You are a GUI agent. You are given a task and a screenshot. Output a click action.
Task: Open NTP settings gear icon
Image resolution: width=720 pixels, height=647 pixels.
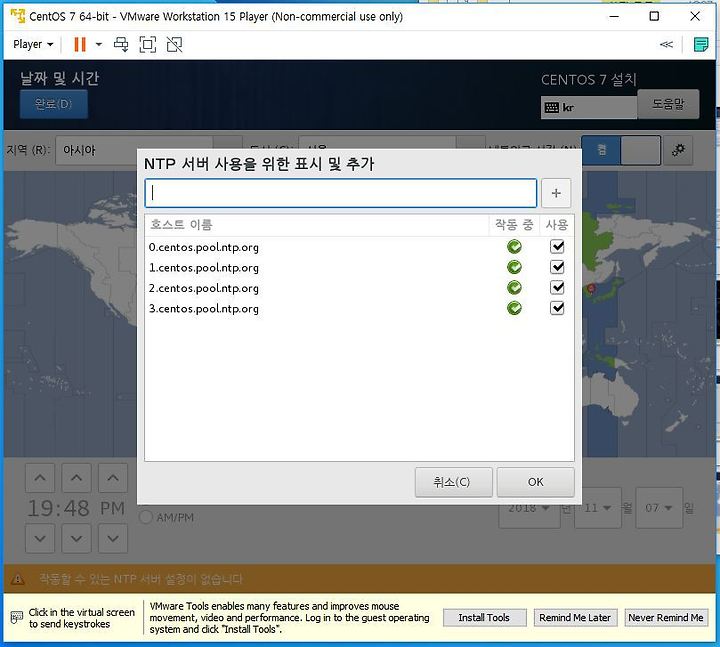click(678, 150)
